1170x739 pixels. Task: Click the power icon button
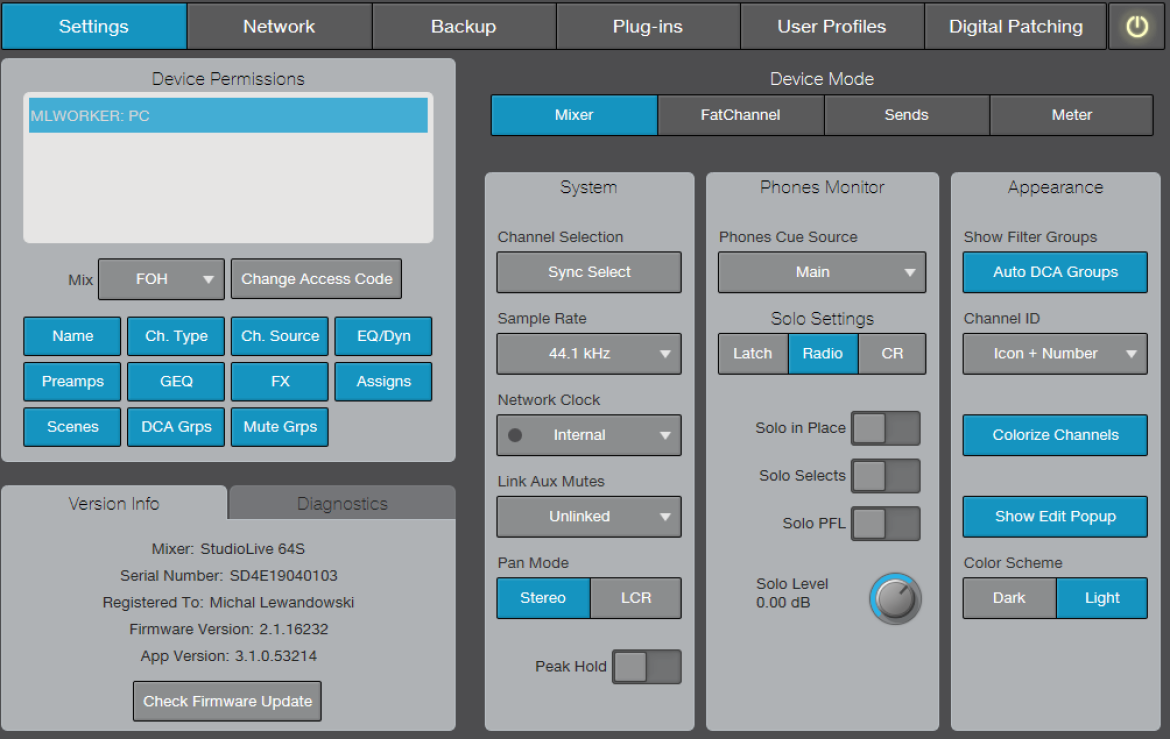1136,27
